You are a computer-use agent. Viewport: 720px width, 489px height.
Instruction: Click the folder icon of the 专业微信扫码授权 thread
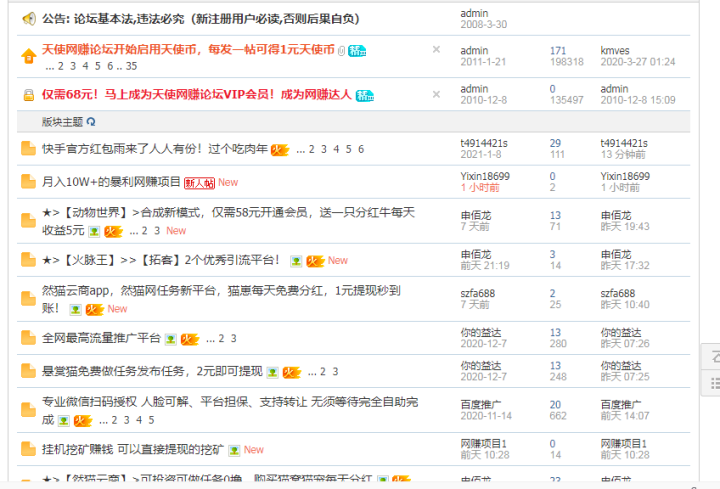[x=28, y=410]
